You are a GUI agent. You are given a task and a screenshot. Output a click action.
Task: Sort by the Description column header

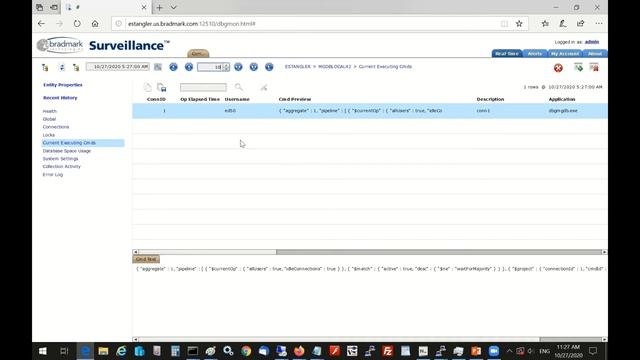(490, 99)
